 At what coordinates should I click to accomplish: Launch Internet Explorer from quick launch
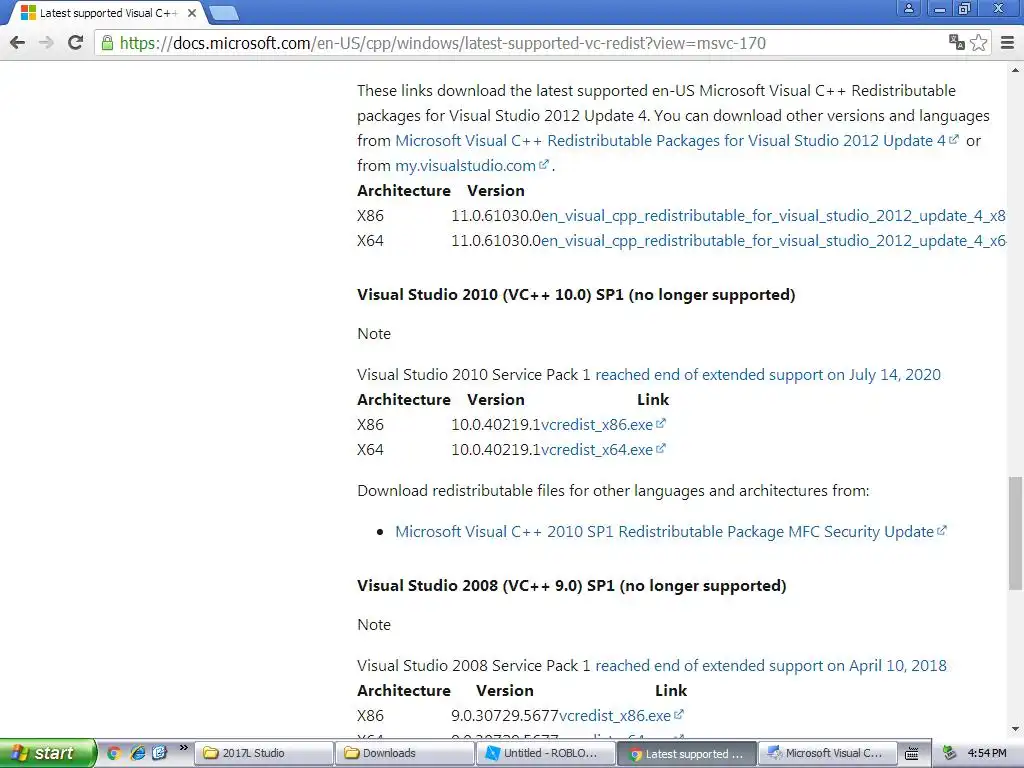[x=138, y=753]
